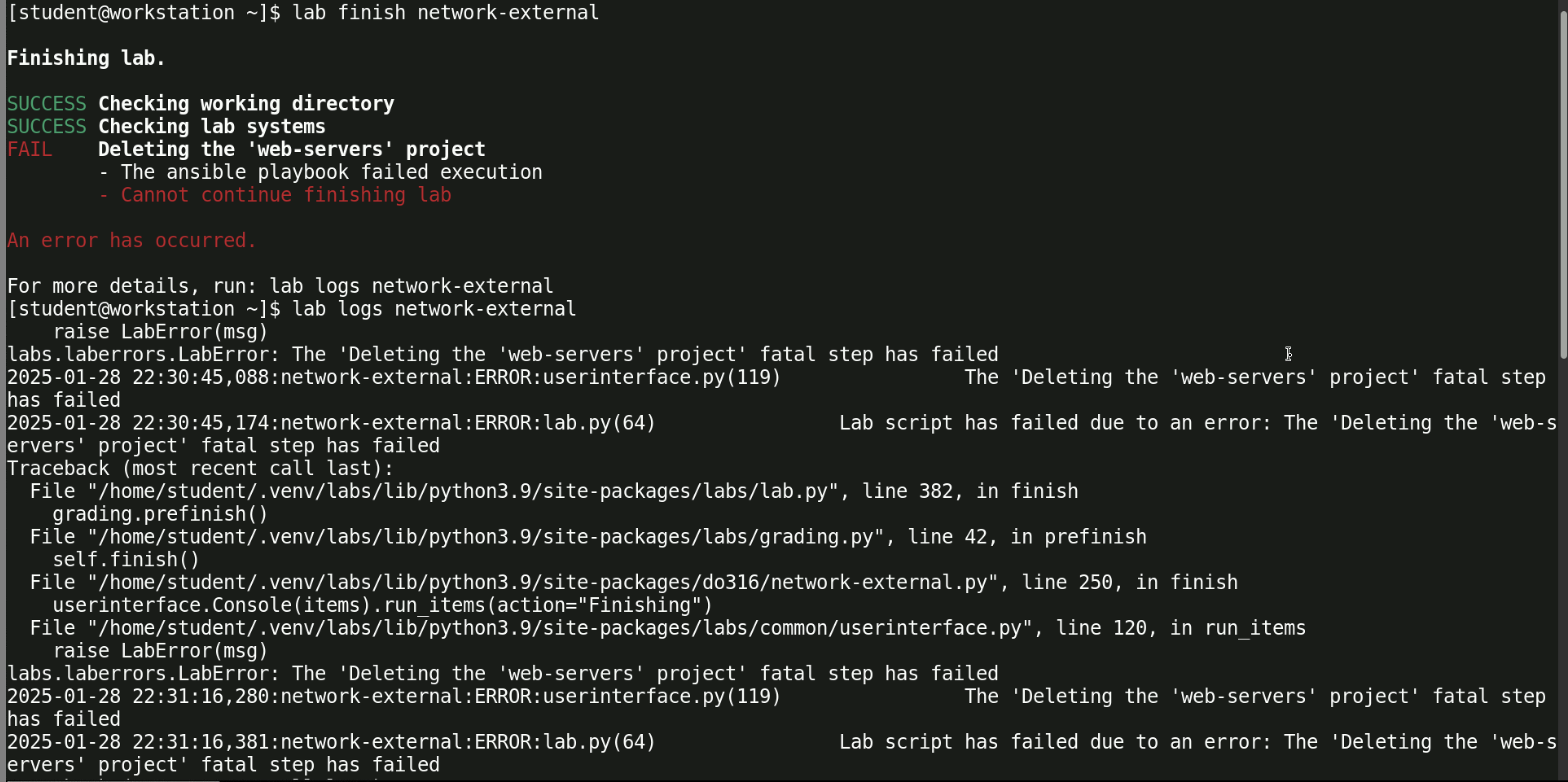Click the 'An error has occurred.' message

131,240
